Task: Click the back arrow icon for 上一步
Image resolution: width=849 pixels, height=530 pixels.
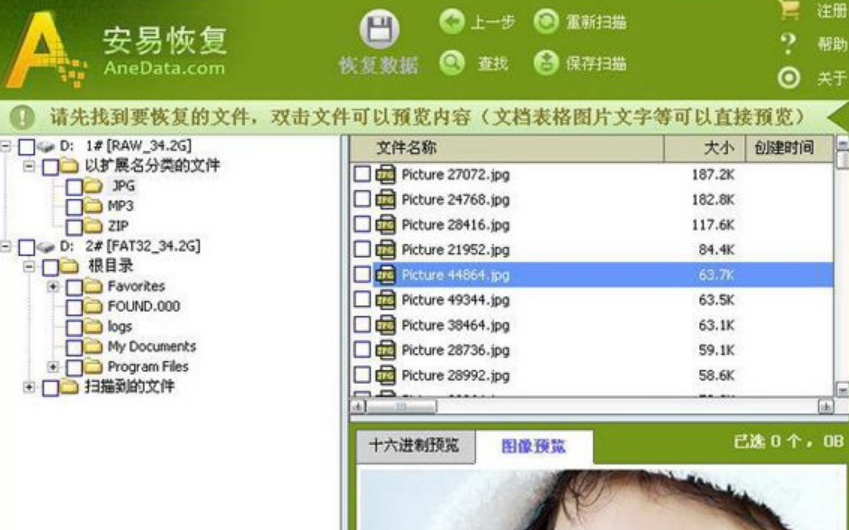Action: (452, 22)
